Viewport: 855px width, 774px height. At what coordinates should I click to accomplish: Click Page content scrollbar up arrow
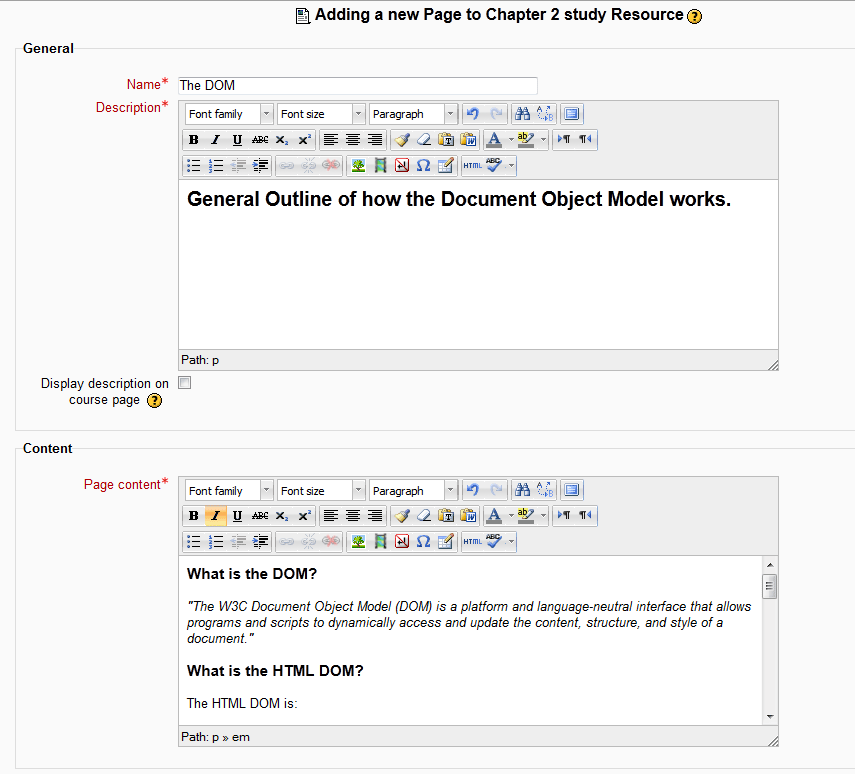coord(770,565)
